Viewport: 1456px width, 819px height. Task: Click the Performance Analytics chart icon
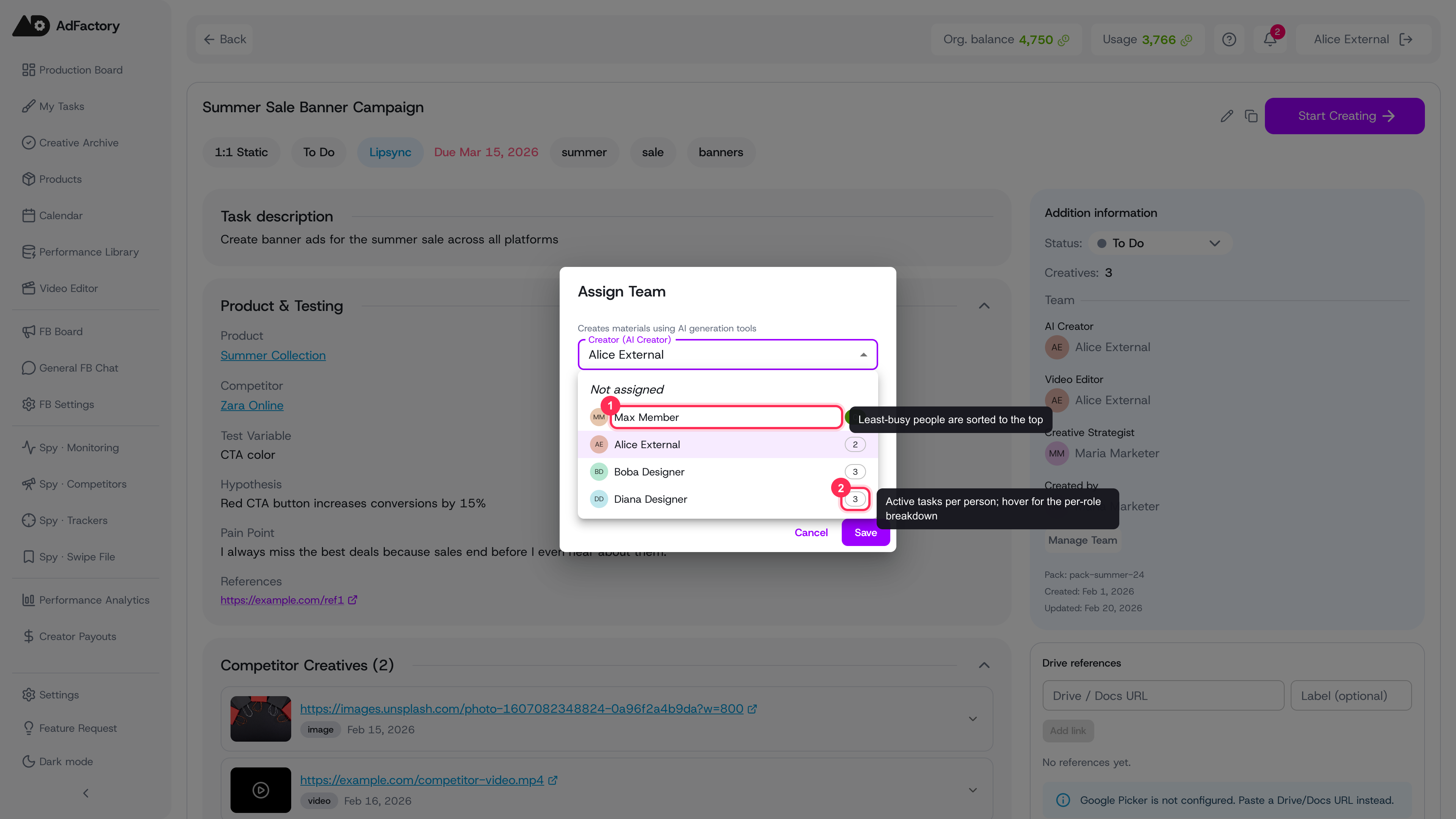(x=28, y=600)
